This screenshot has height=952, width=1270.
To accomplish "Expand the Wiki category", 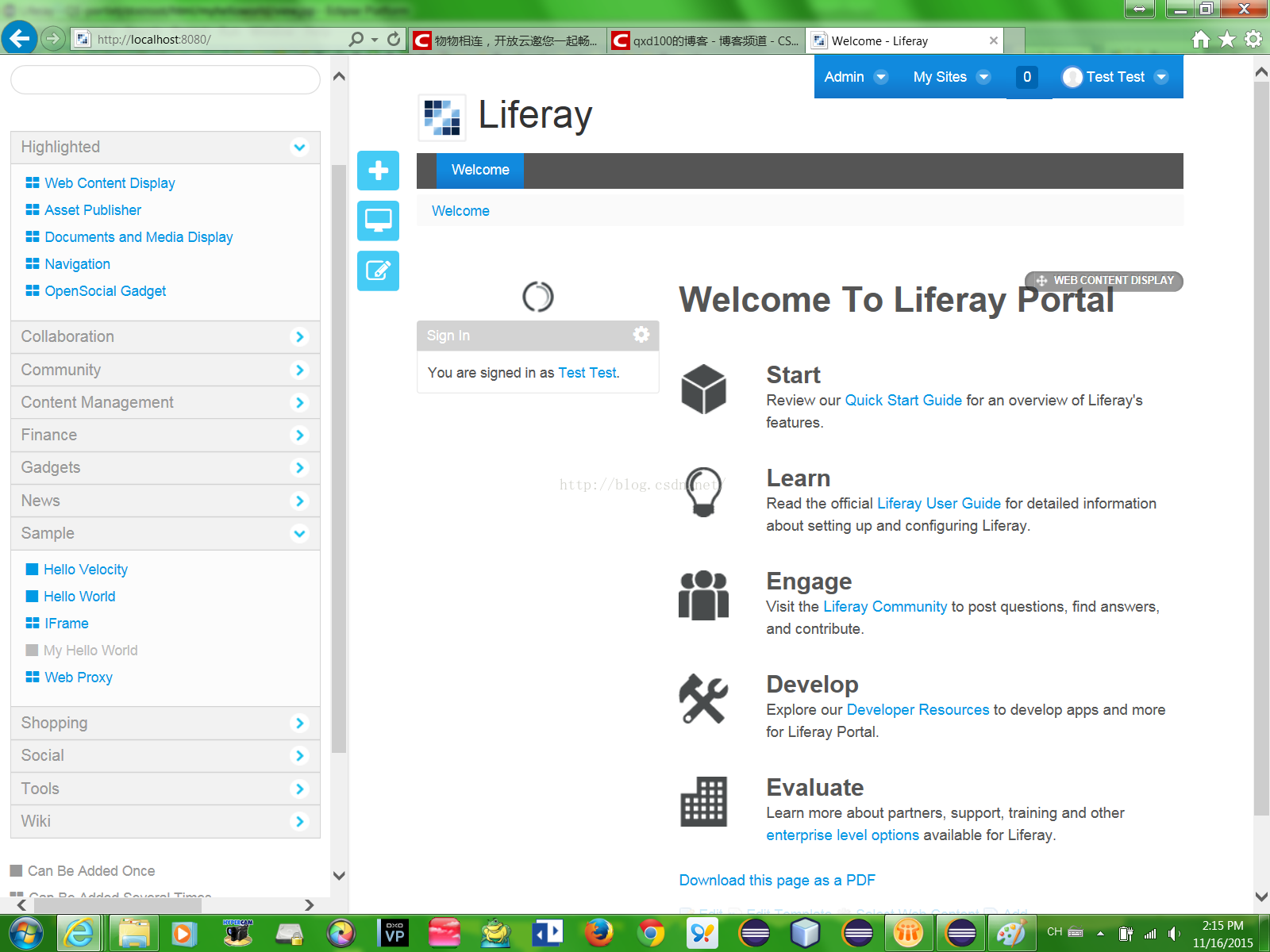I will [x=299, y=821].
